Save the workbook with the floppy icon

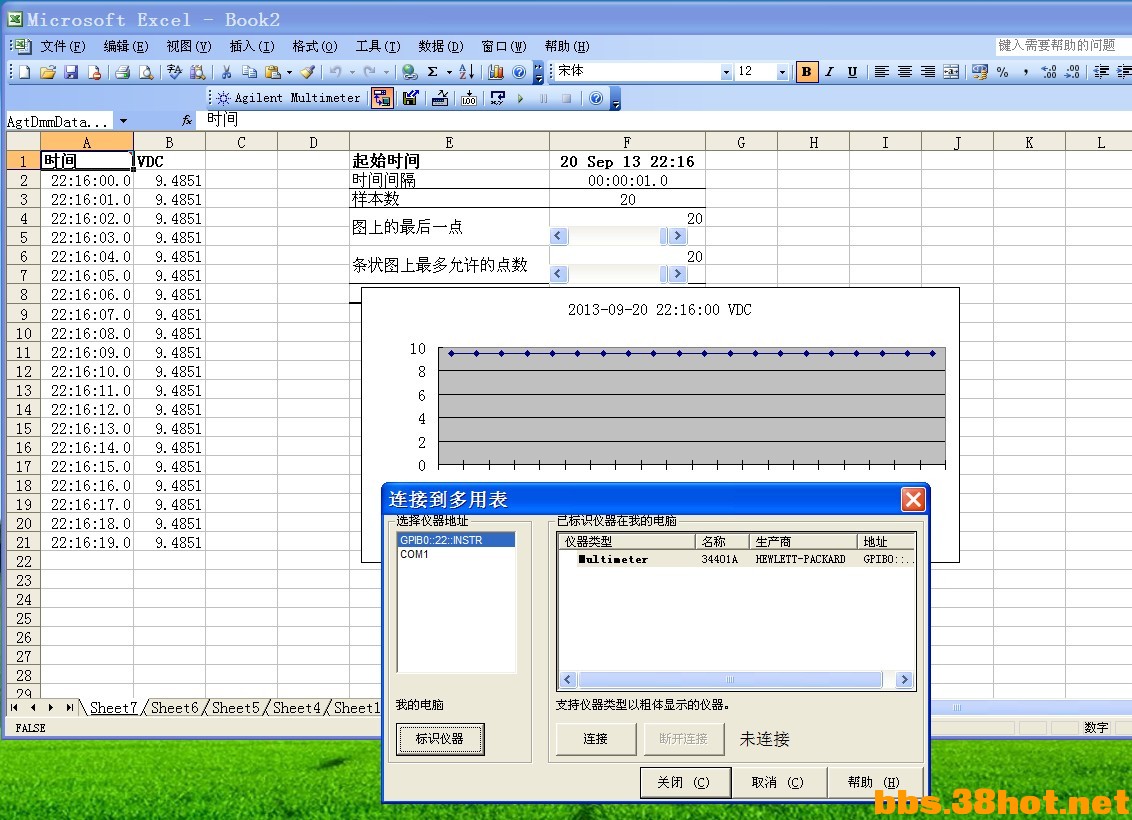click(71, 71)
